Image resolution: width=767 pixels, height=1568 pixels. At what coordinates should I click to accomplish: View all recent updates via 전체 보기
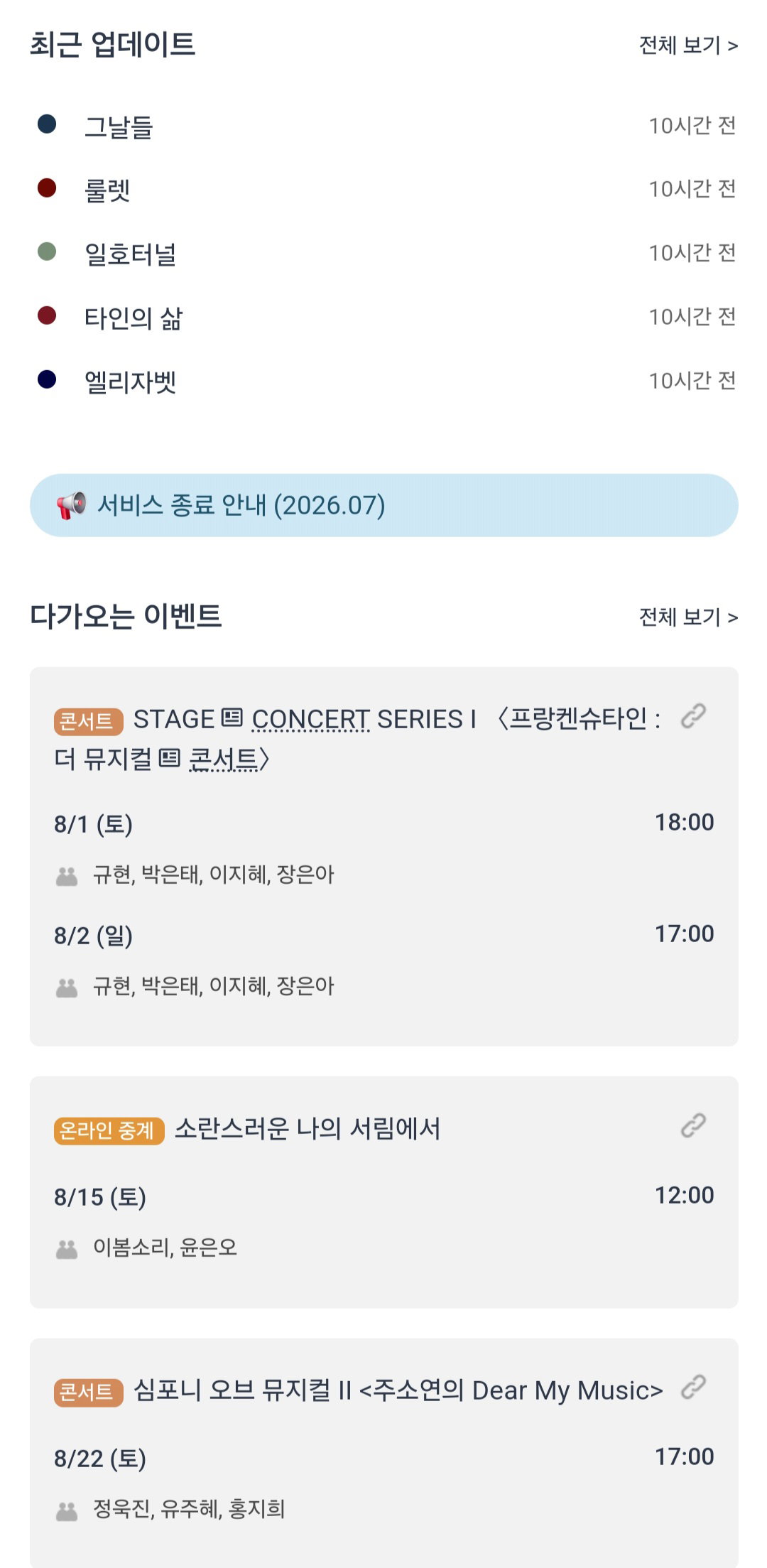(688, 45)
